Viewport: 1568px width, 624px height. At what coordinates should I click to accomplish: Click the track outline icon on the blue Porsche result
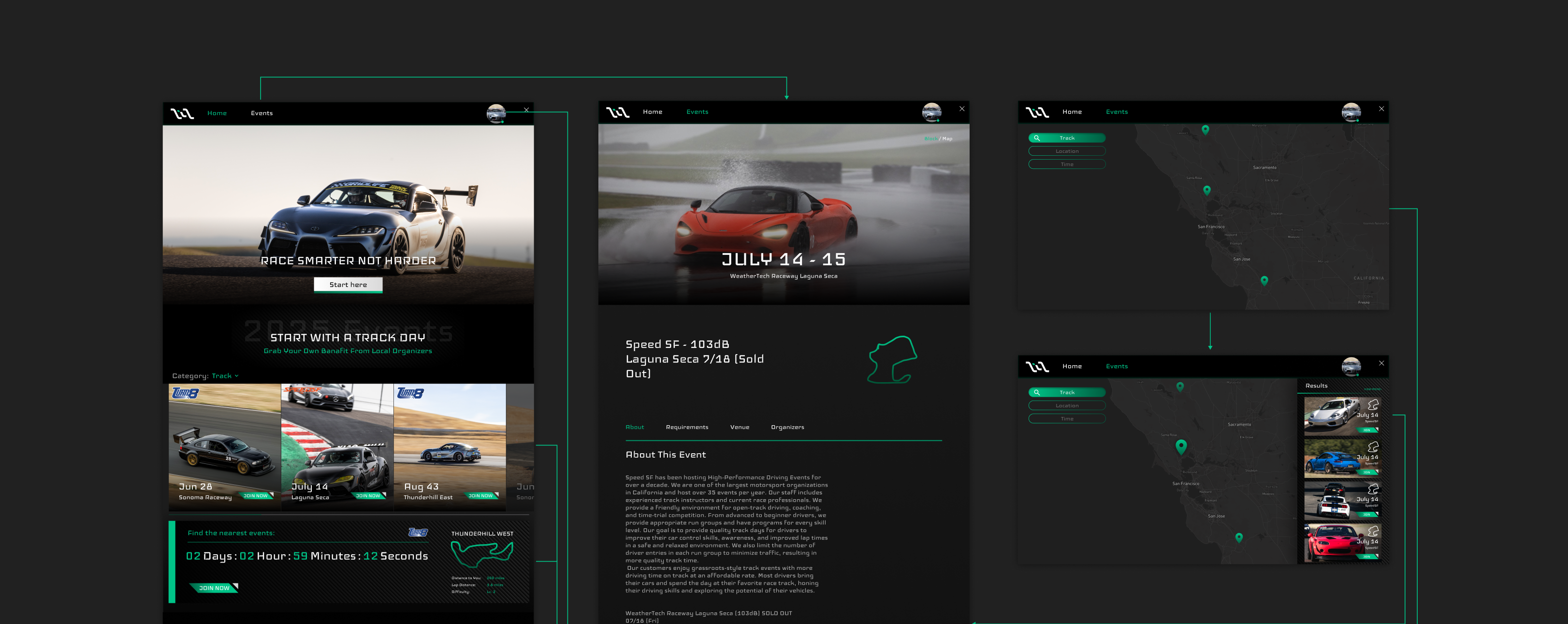1373,446
